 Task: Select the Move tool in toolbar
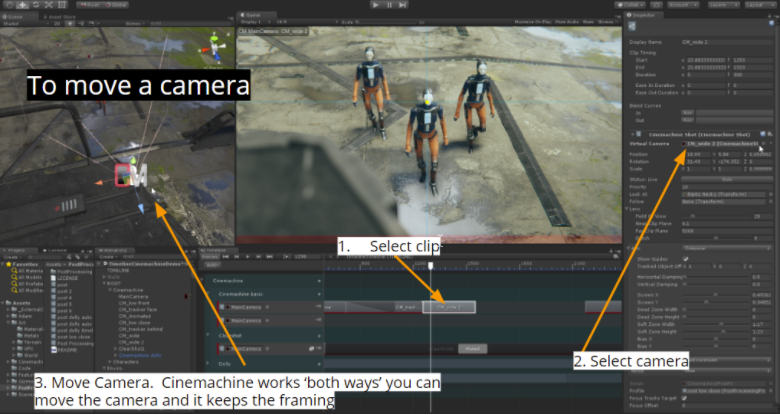tap(21, 5)
